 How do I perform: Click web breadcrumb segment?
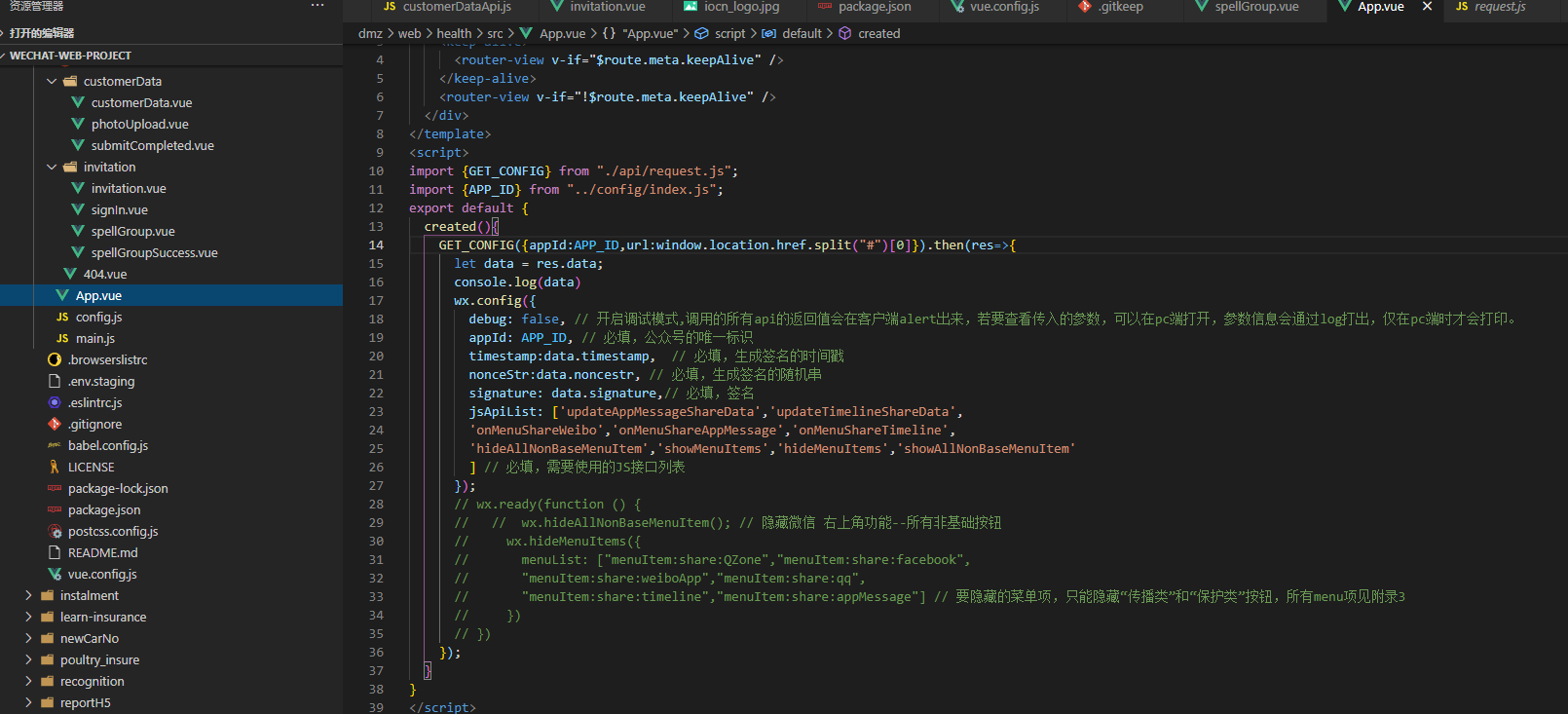(x=410, y=33)
